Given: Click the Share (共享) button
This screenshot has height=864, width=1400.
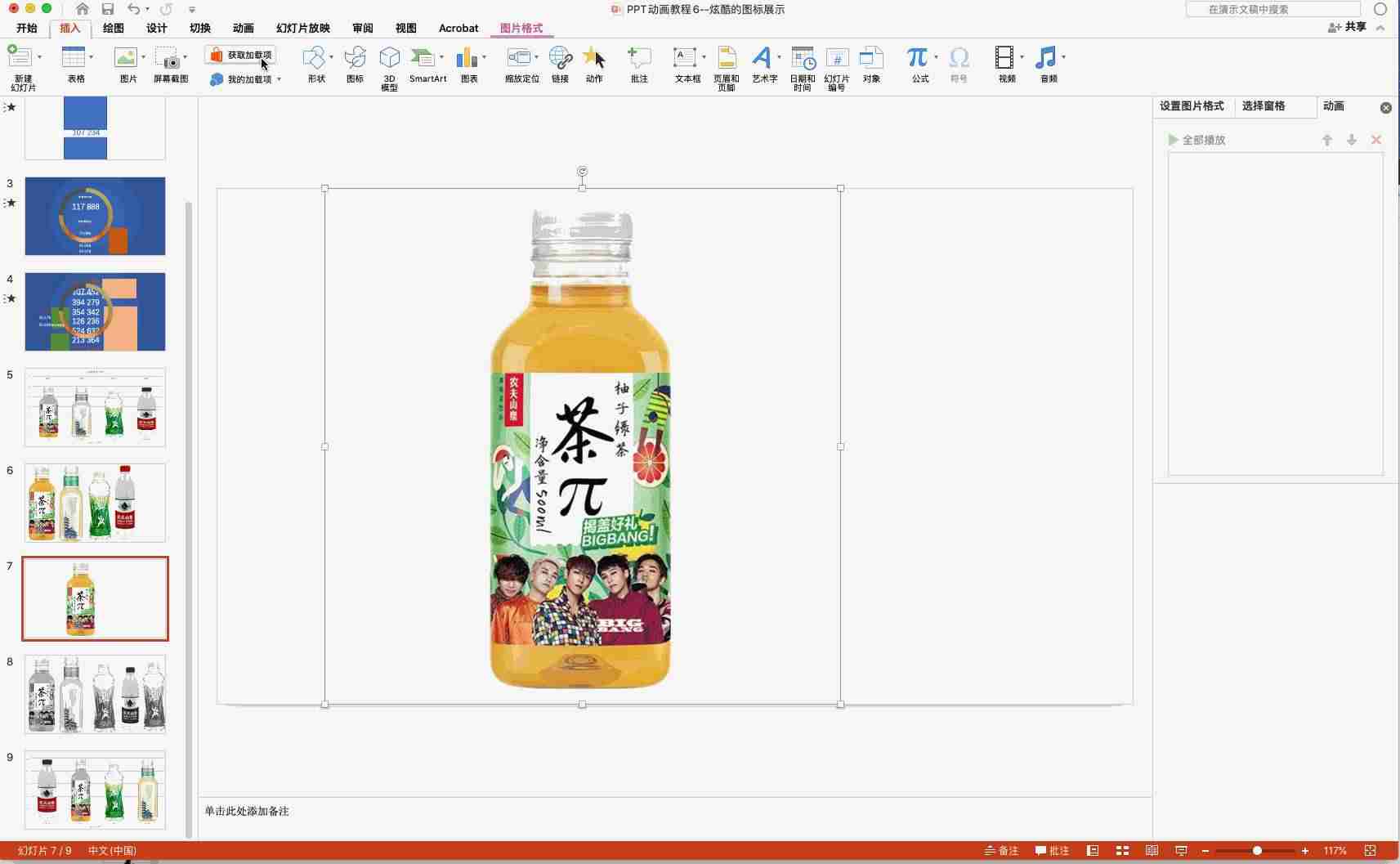Looking at the screenshot, I should [x=1347, y=27].
